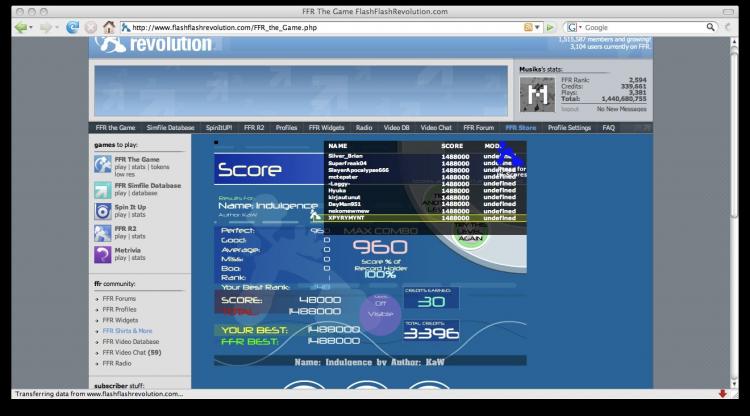Viewport: 750px width, 416px height.
Task: Click the FFR R2 sidebar icon
Action: (103, 232)
